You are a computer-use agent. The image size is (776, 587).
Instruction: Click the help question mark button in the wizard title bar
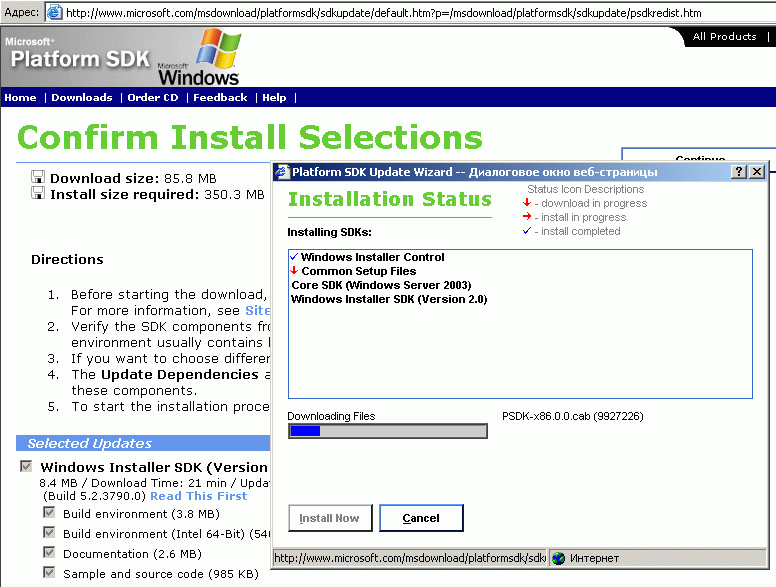point(739,172)
